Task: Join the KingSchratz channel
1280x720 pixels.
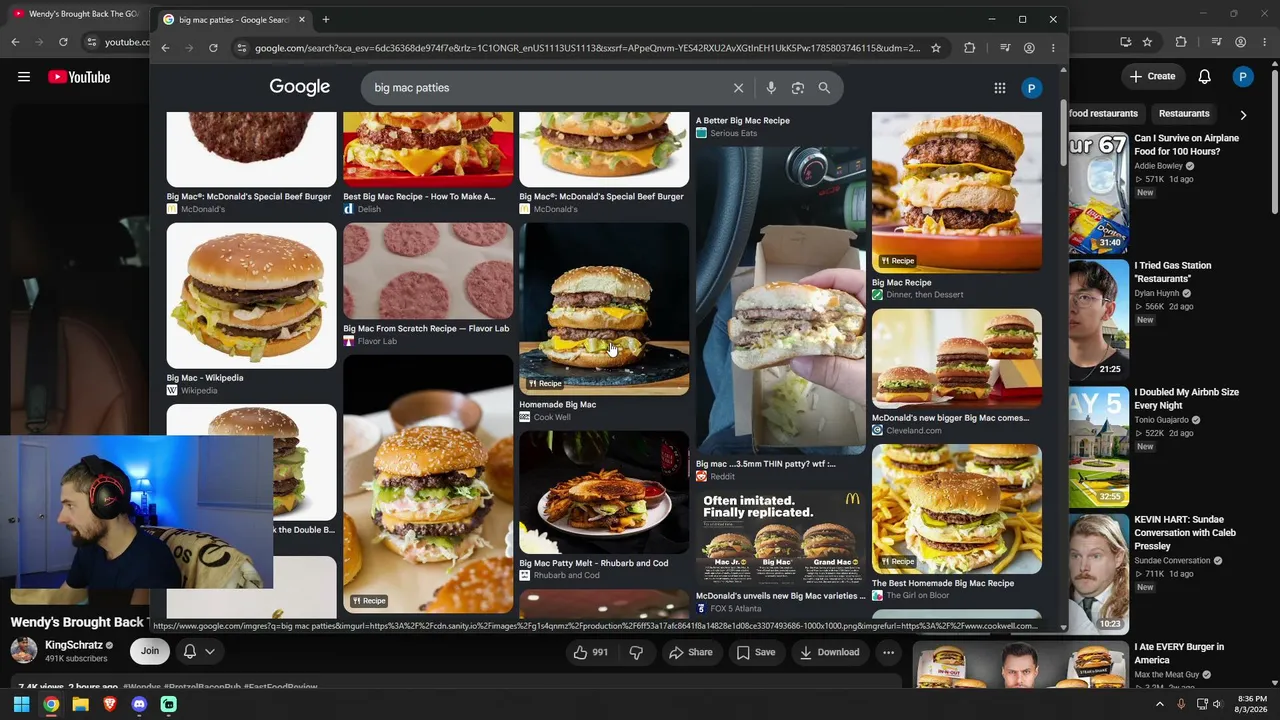Action: coord(149,651)
